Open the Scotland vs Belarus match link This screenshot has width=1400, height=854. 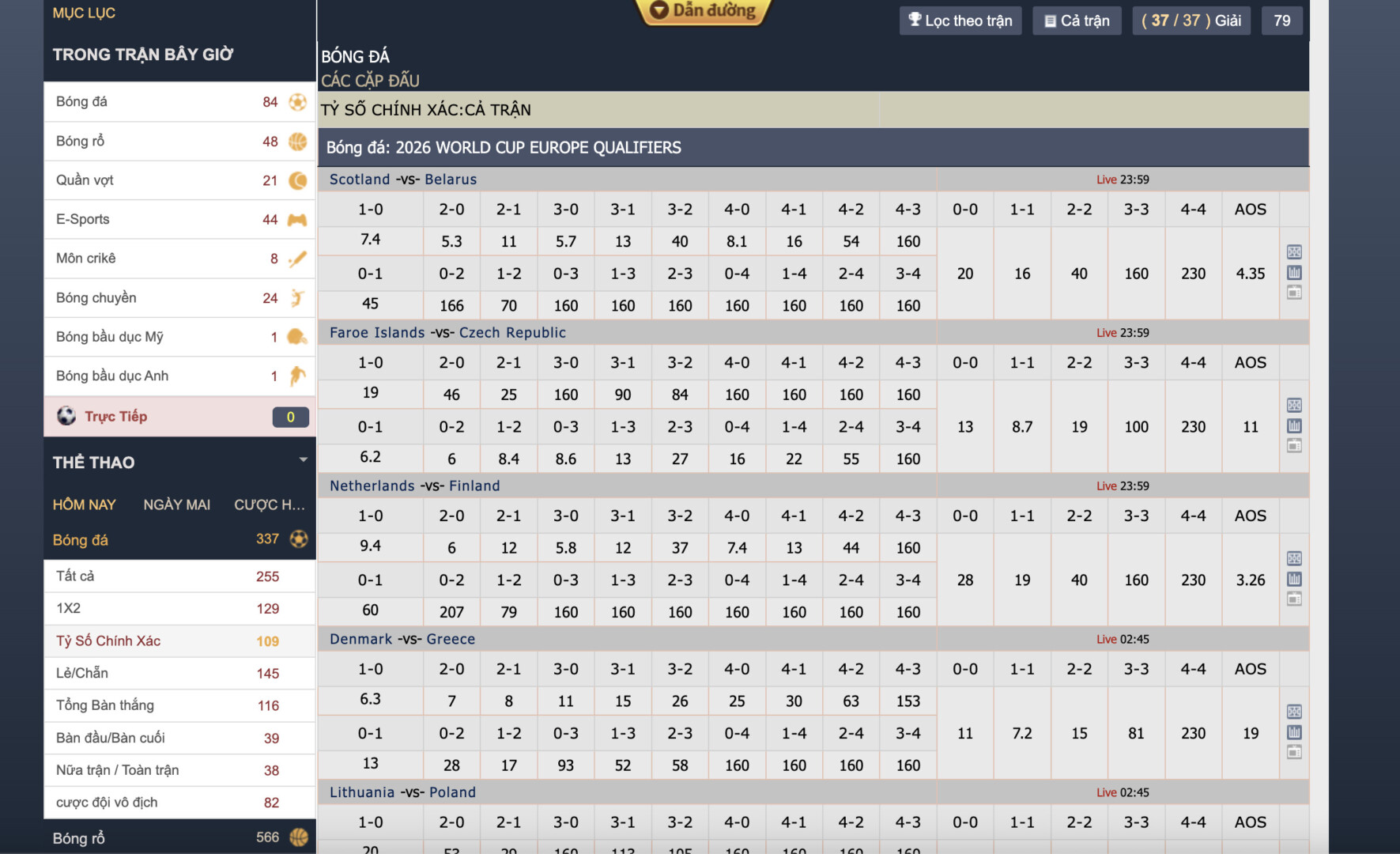402,179
